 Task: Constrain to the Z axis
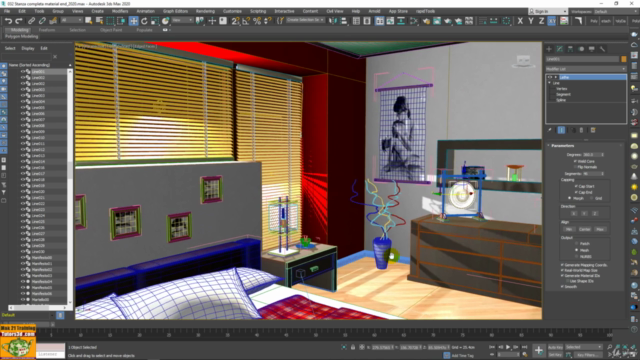tap(541, 21)
